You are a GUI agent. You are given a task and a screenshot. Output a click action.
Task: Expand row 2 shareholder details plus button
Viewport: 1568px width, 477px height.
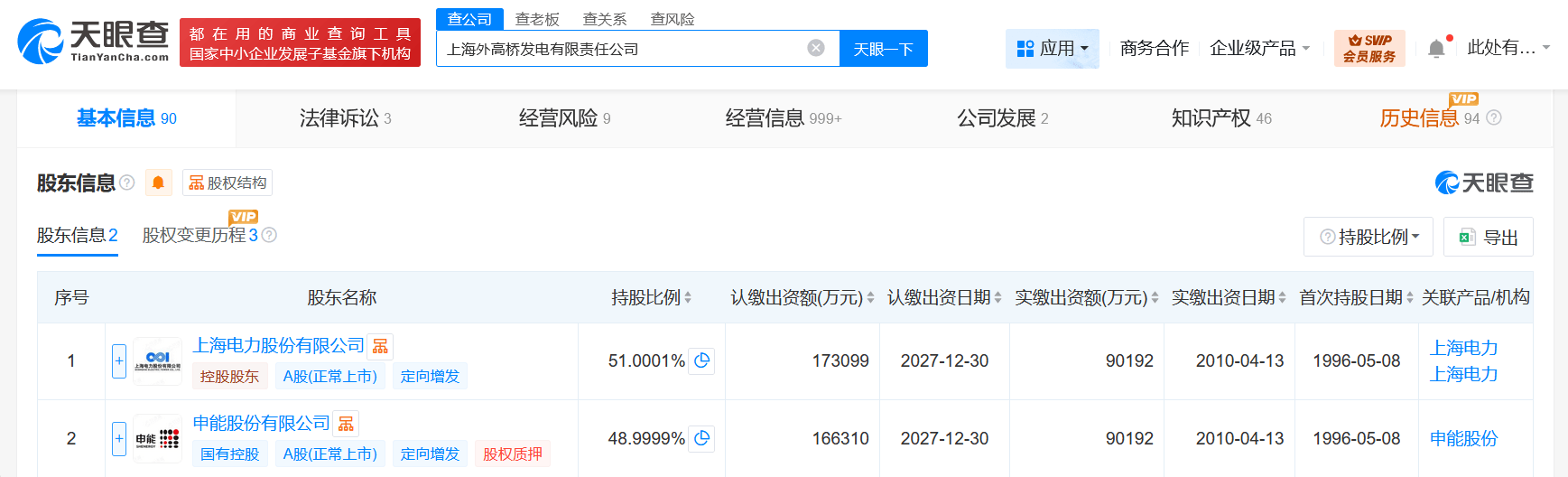[119, 438]
